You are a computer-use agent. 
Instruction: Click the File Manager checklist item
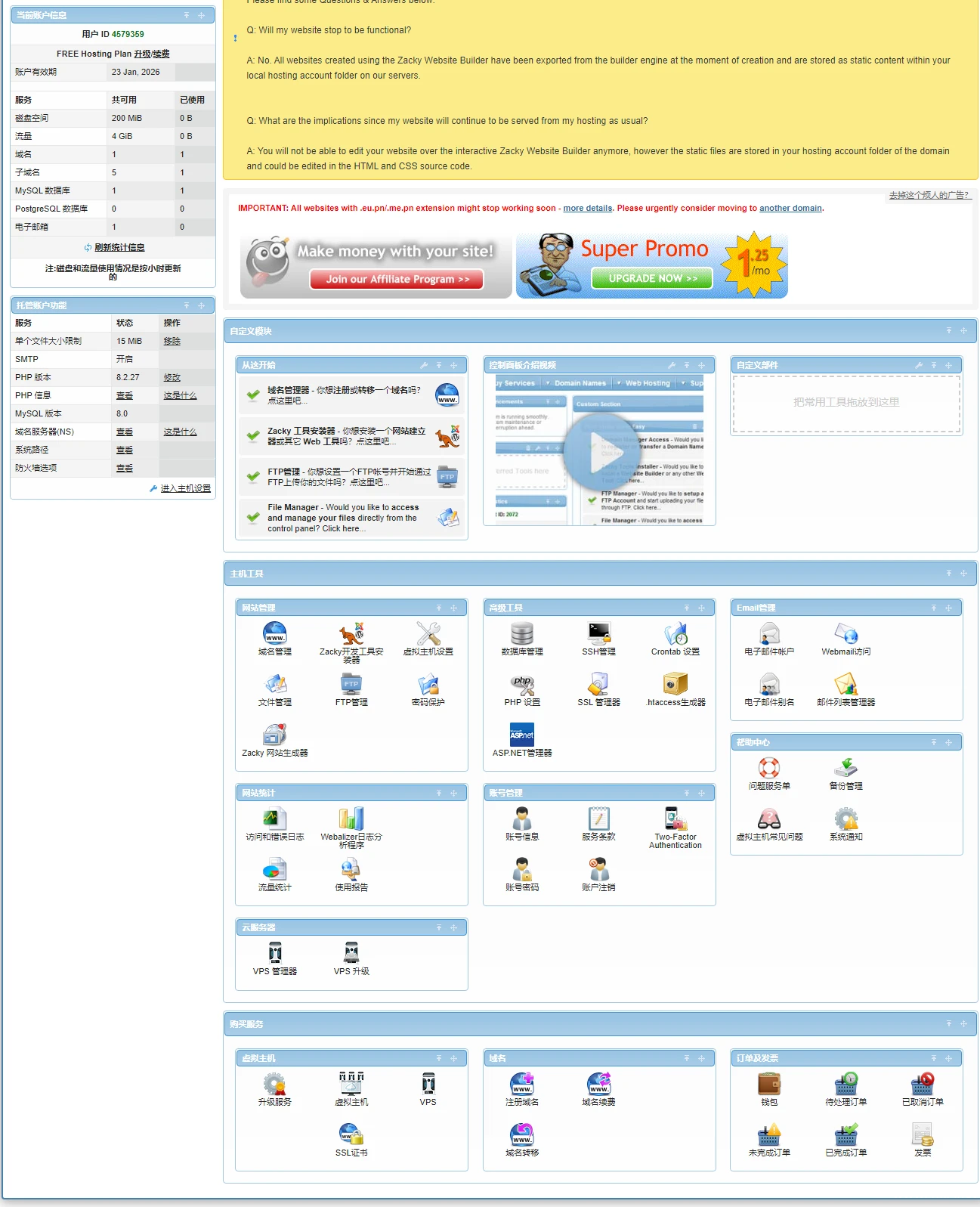coord(343,518)
